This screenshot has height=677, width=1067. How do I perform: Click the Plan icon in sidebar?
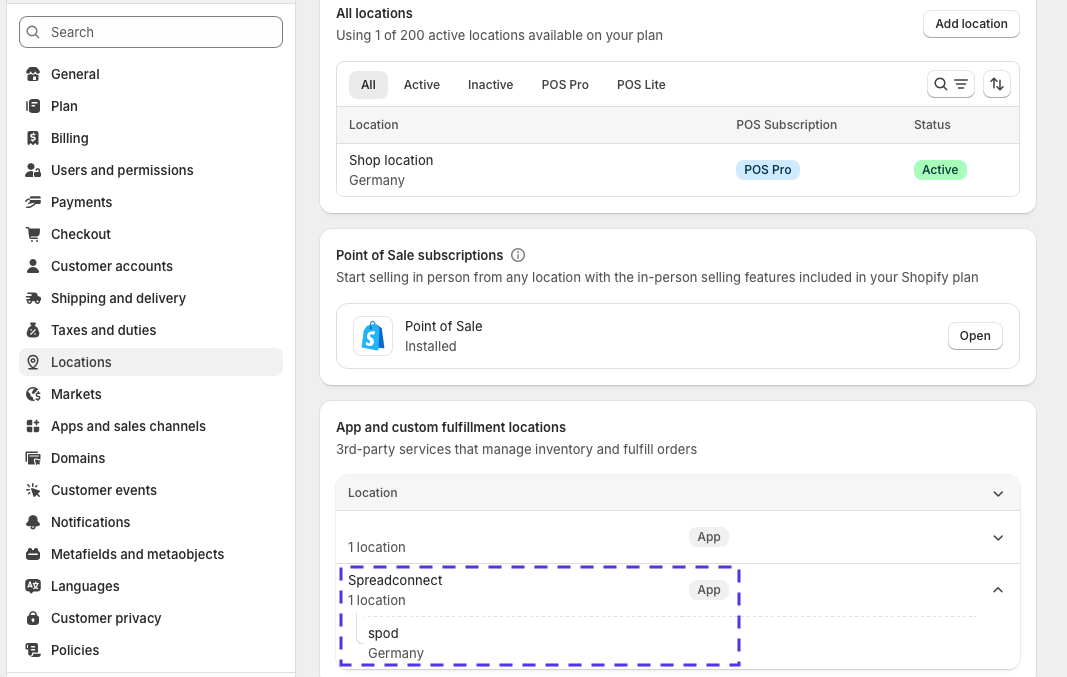click(33, 106)
